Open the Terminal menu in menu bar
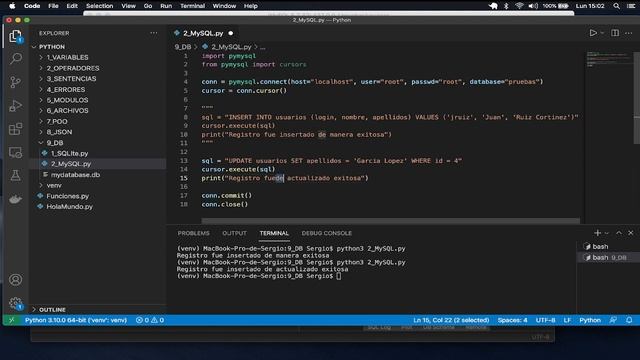The height and width of the screenshot is (360, 640). [x=192, y=6]
